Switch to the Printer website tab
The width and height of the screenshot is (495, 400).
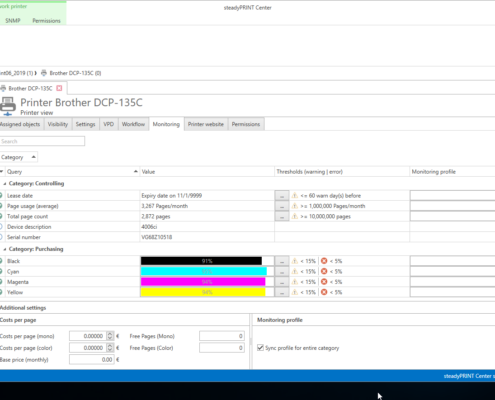click(206, 124)
